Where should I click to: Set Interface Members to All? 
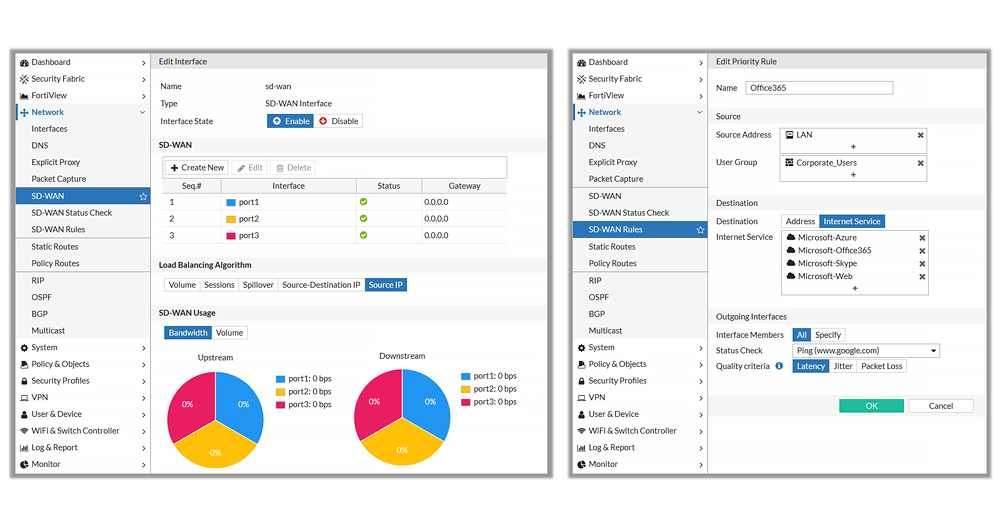pyautogui.click(x=802, y=335)
